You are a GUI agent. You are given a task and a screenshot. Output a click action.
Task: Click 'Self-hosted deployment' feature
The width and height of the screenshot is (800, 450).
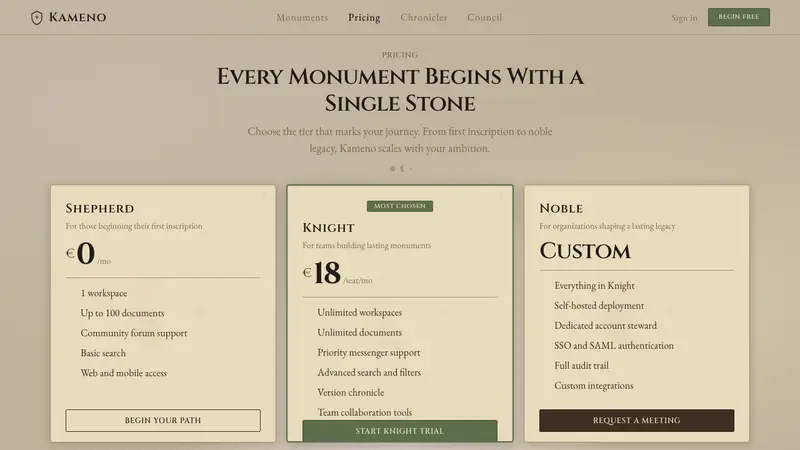click(599, 306)
